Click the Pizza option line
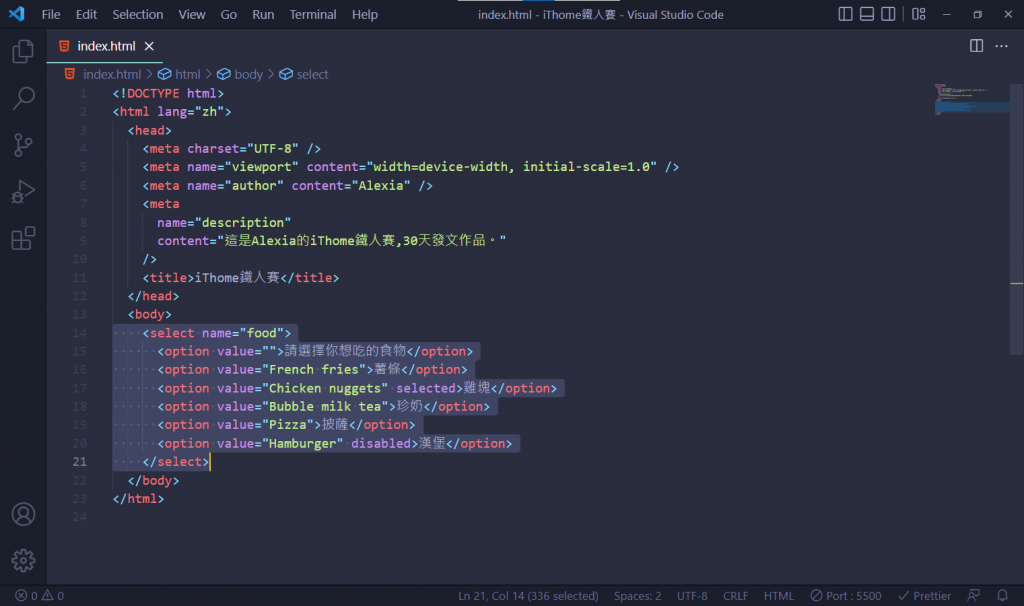The width and height of the screenshot is (1024, 606). tap(286, 425)
